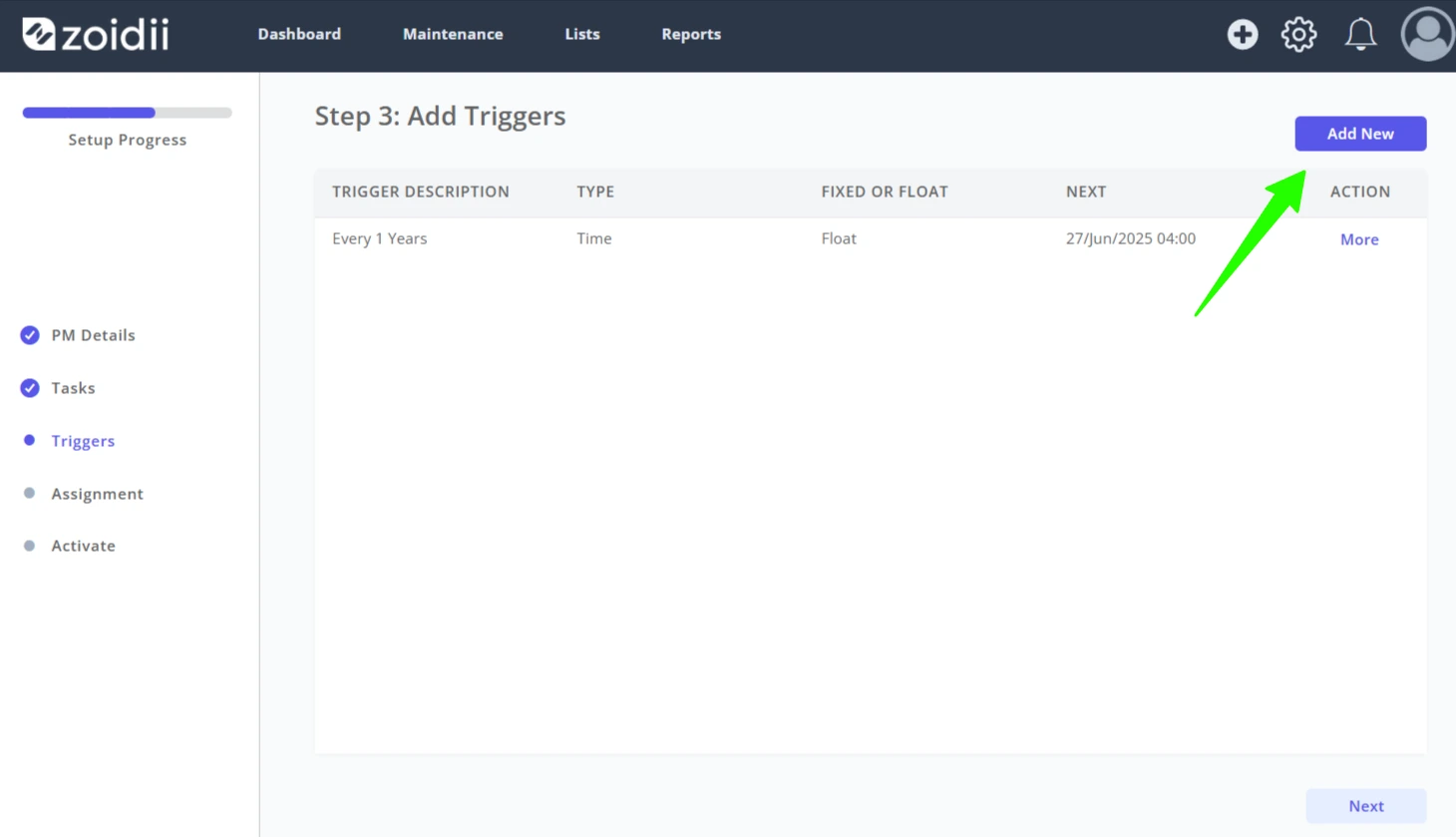Click Add New trigger button
Viewport: 1456px width, 837px height.
pos(1360,134)
